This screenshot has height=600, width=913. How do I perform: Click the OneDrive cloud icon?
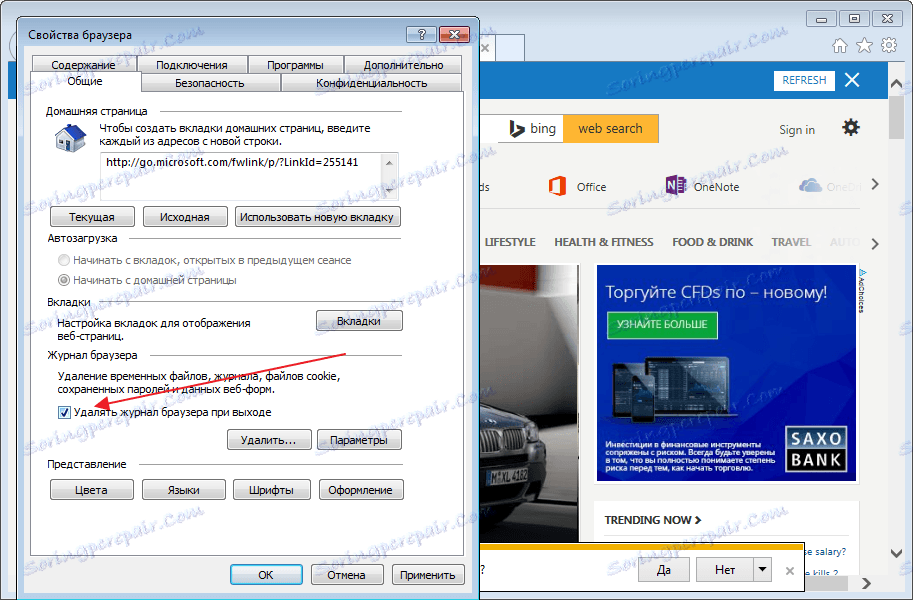(810, 186)
